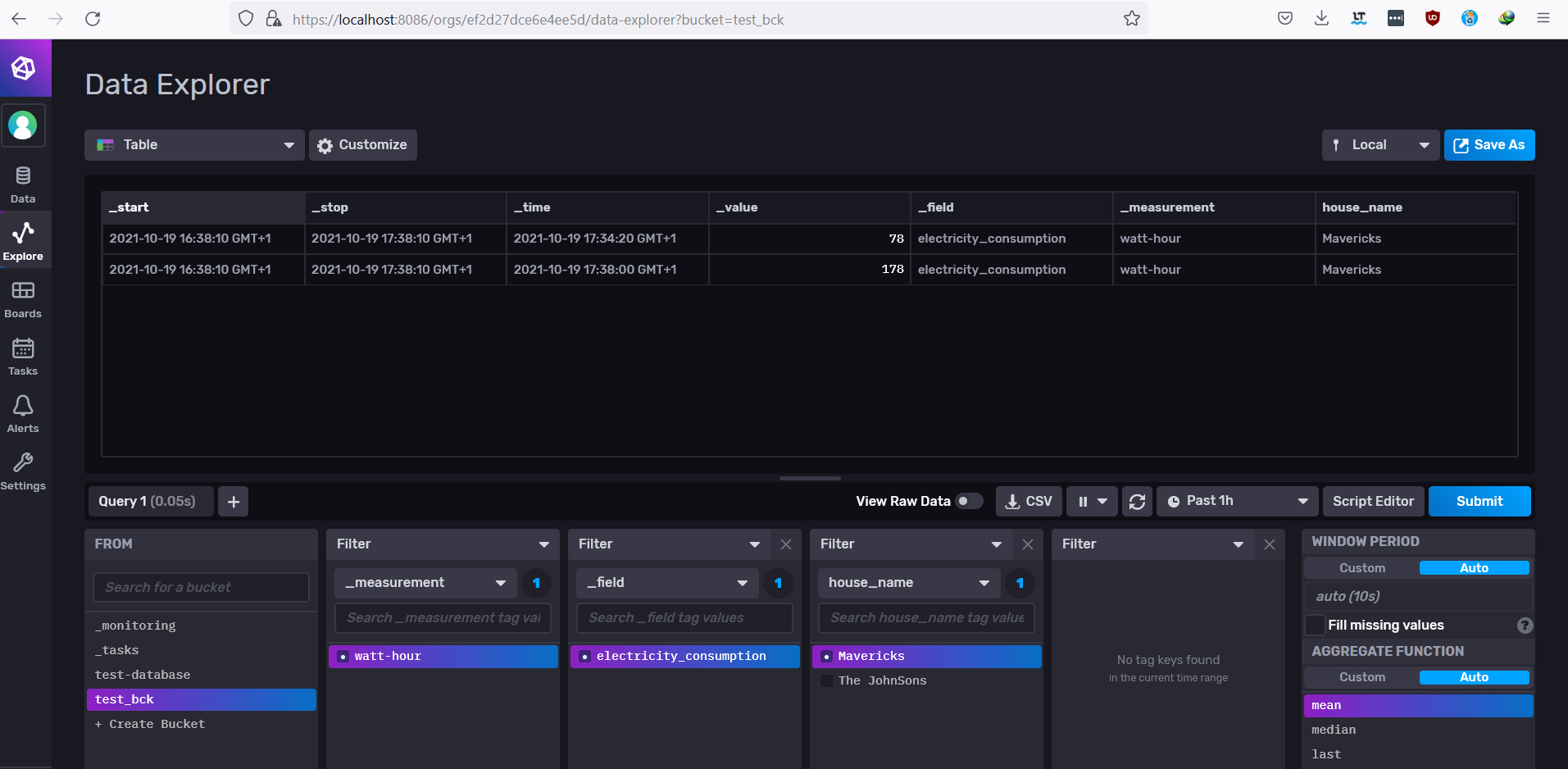
Task: Bookmark this page with star icon
Action: (x=1132, y=18)
